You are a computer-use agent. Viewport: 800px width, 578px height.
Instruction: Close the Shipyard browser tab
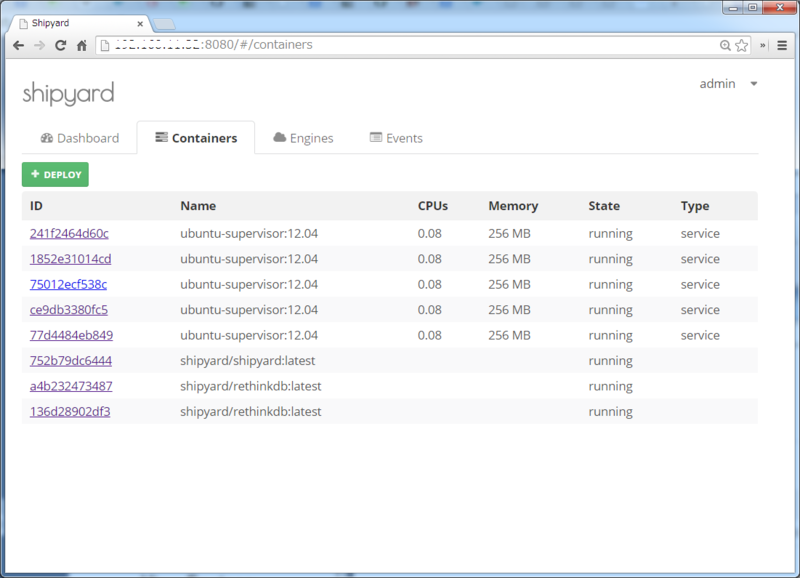[140, 23]
